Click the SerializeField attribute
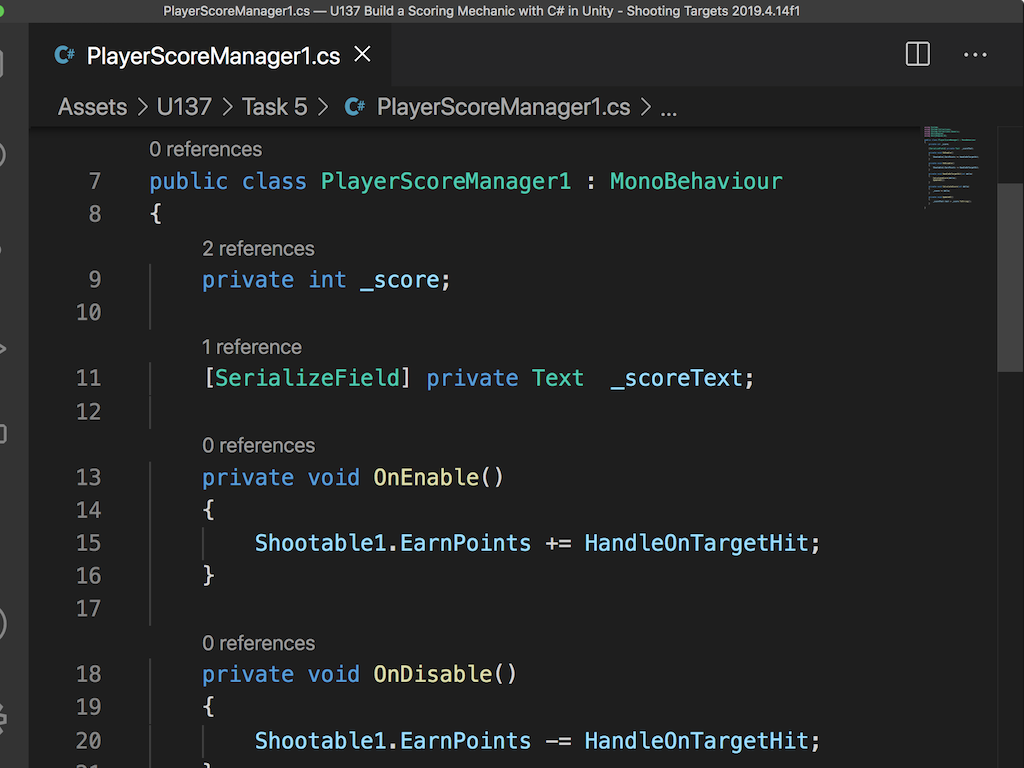1024x768 pixels. tap(307, 378)
